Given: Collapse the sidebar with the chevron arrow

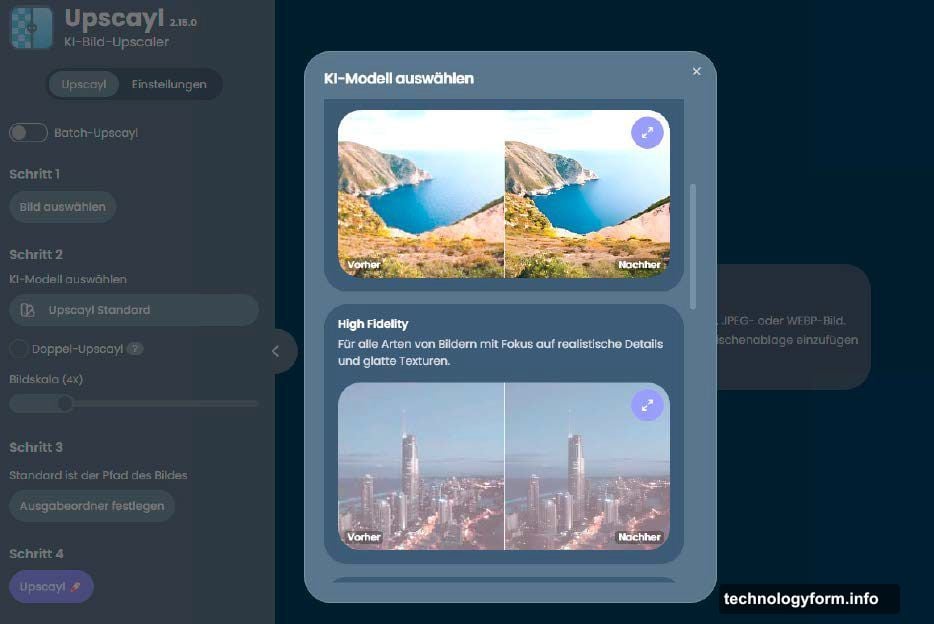Looking at the screenshot, I should click(x=276, y=351).
